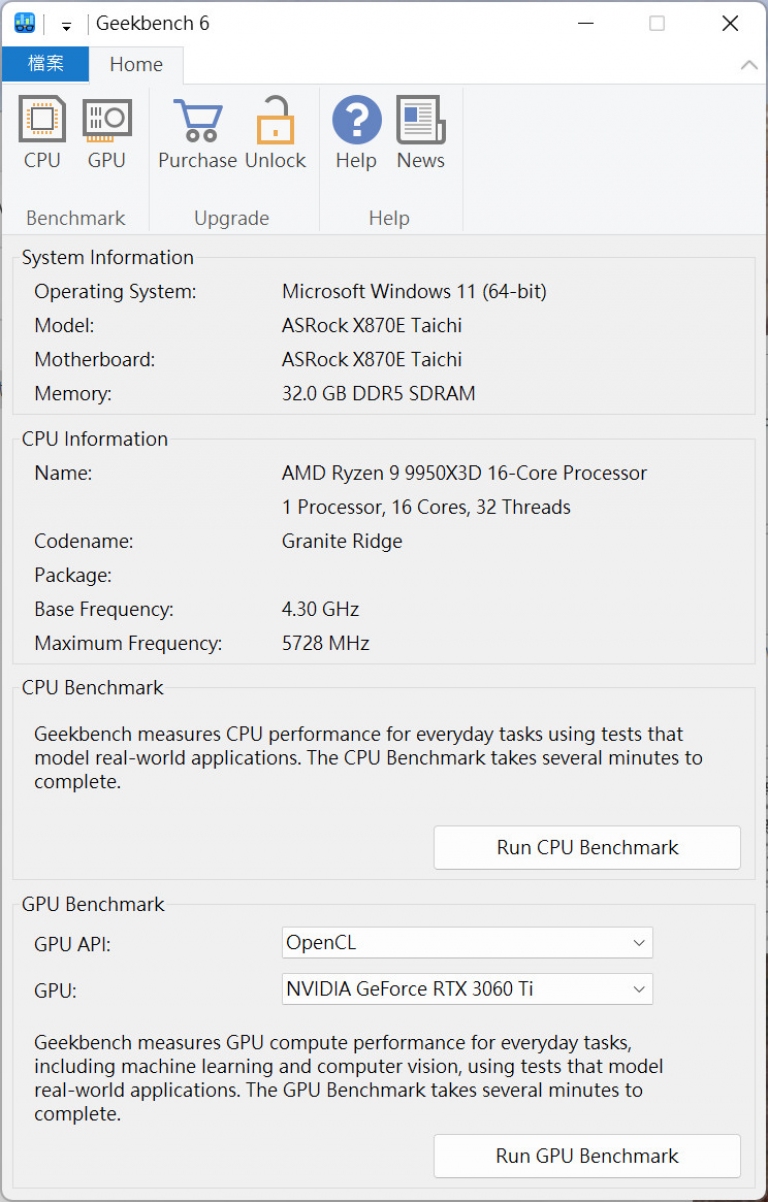Switch to the Home ribbon tab
The width and height of the screenshot is (768, 1202).
(x=136, y=64)
